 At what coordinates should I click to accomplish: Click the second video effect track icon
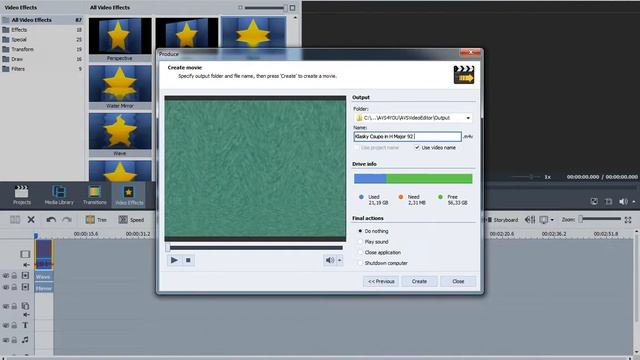pyautogui.click(x=25, y=287)
